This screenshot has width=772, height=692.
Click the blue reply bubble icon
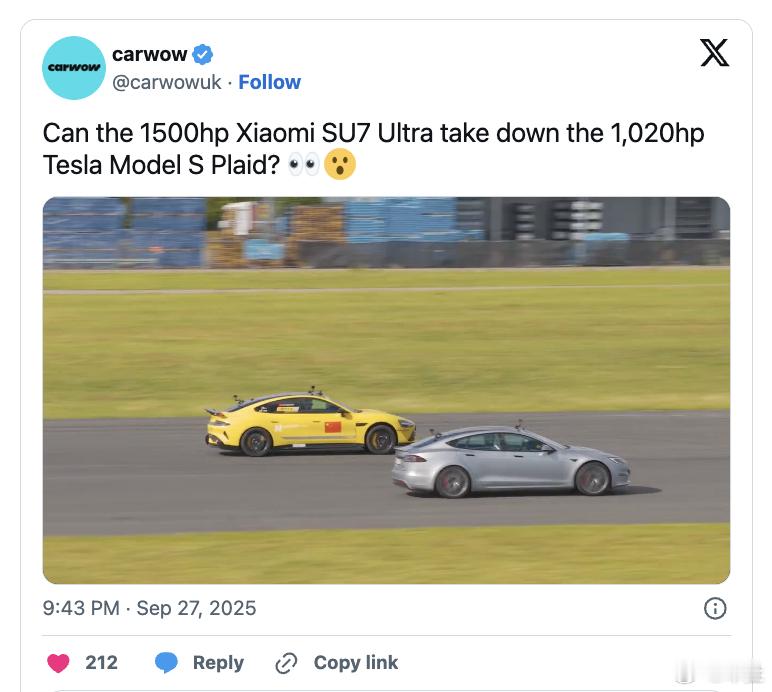[166, 662]
